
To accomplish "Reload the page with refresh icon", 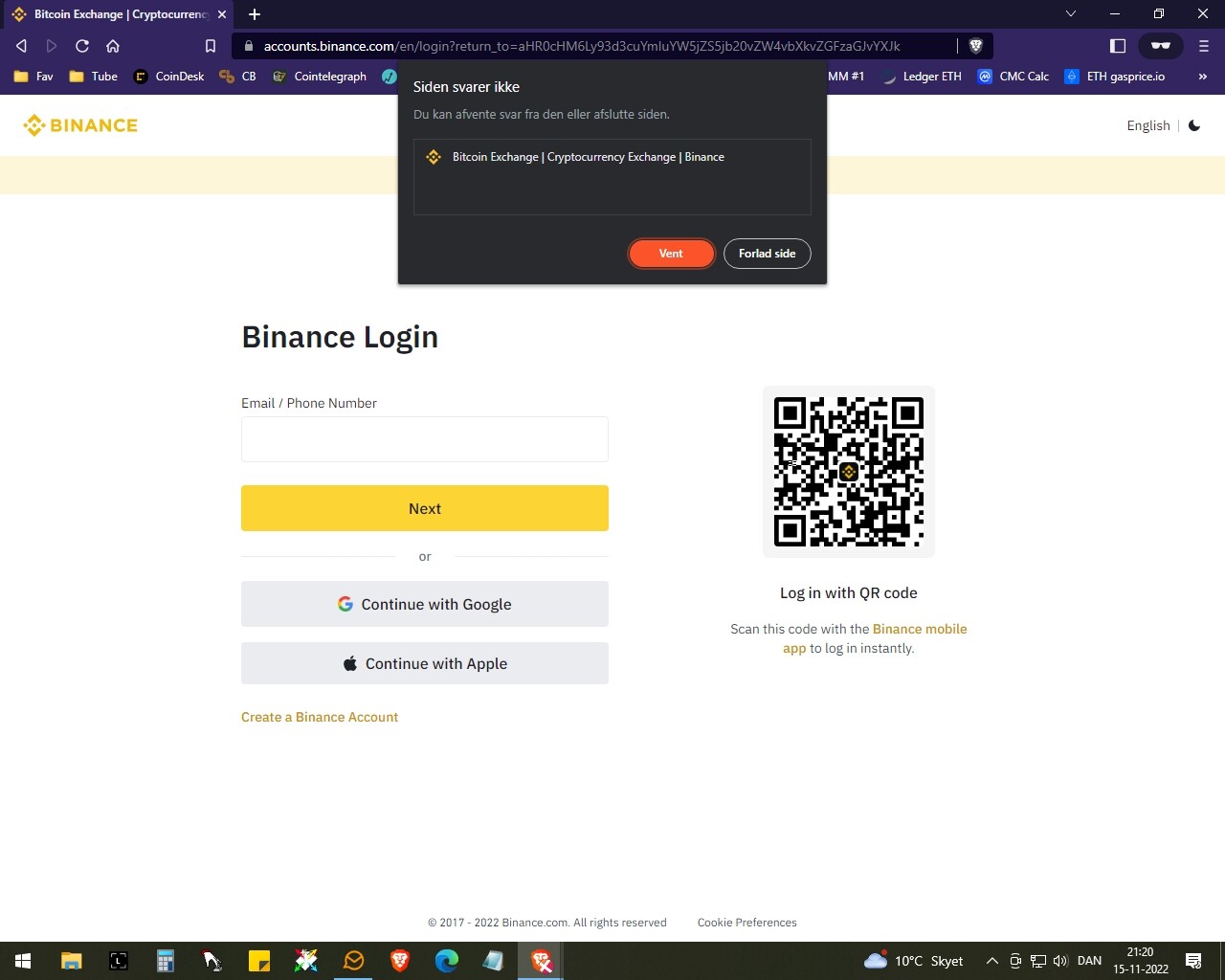I will [82, 46].
